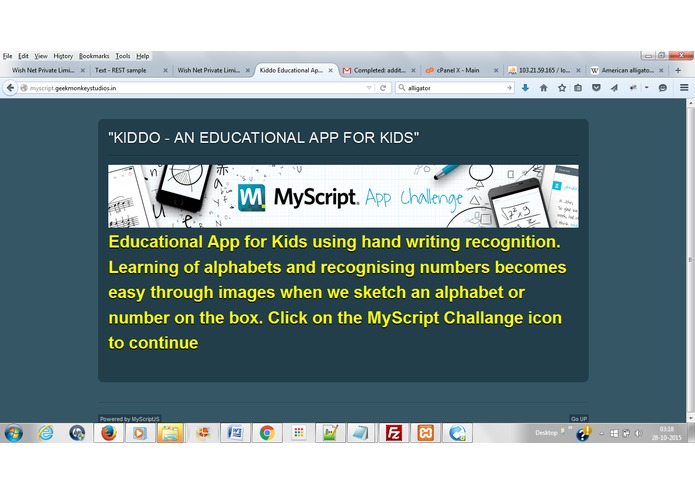Submit search with the go arrow
695x494 pixels.
click(509, 88)
